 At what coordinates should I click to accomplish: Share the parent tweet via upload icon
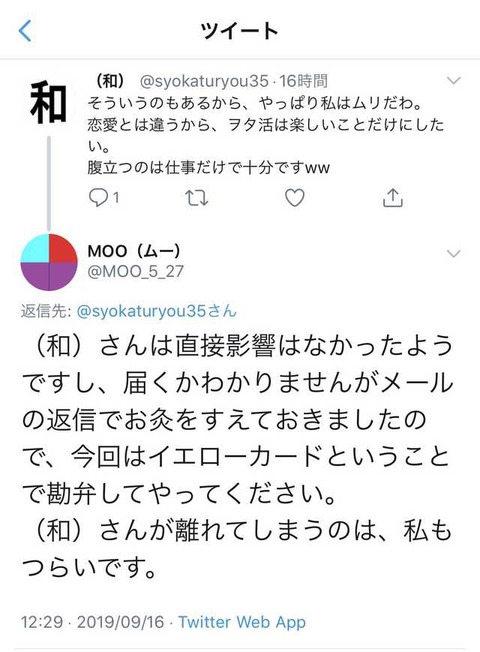(x=392, y=198)
